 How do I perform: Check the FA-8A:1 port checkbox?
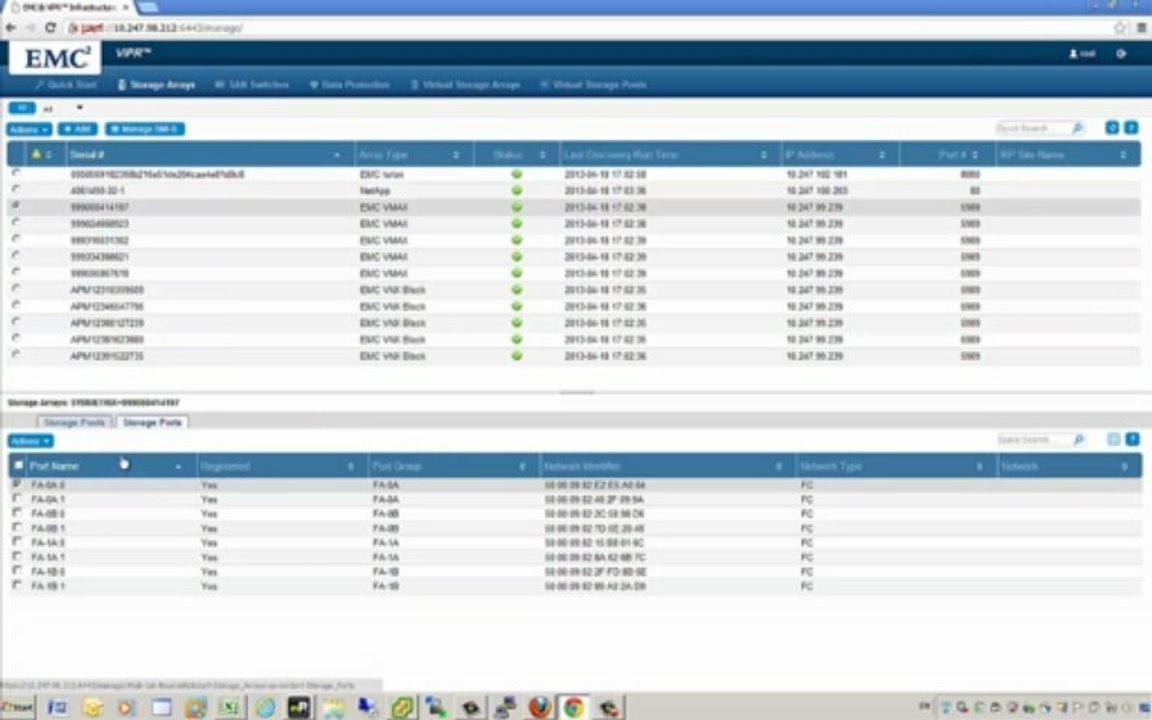pyautogui.click(x=17, y=499)
